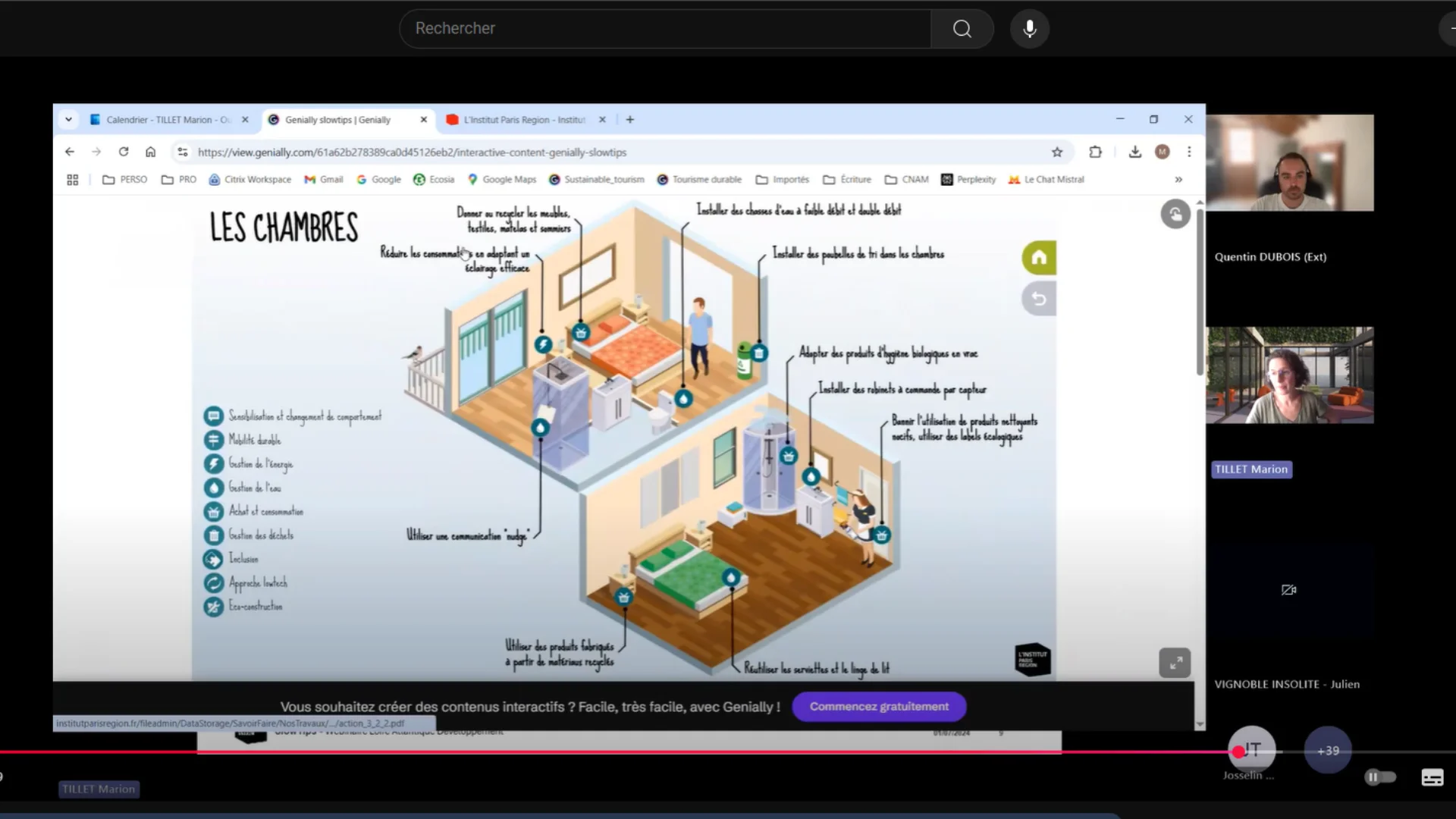Toggle the Inclusion legend filter
Screen dimensions: 1456x819
point(214,559)
